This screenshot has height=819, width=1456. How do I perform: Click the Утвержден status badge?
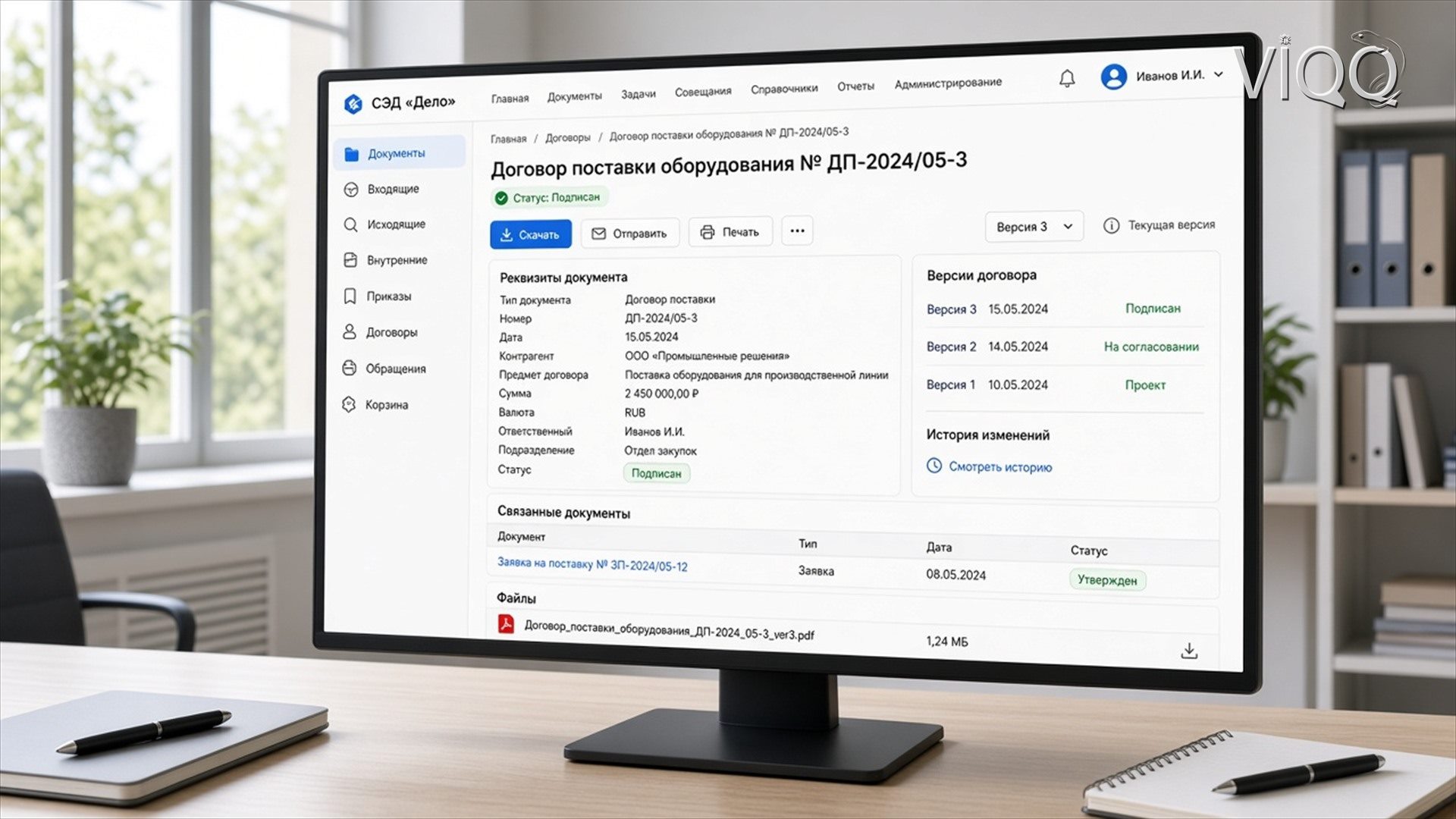[x=1107, y=580]
